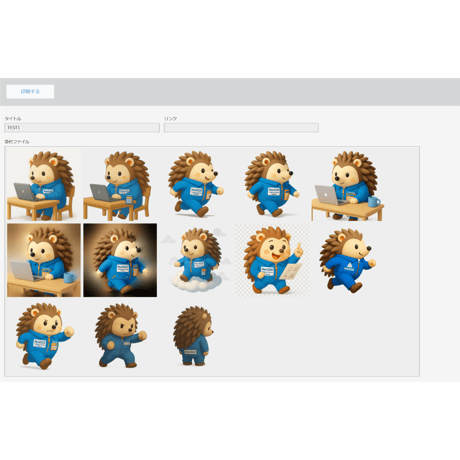Click empty space inside the attachments box
Image resolution: width=460 pixels, height=460 pixels.
317,337
